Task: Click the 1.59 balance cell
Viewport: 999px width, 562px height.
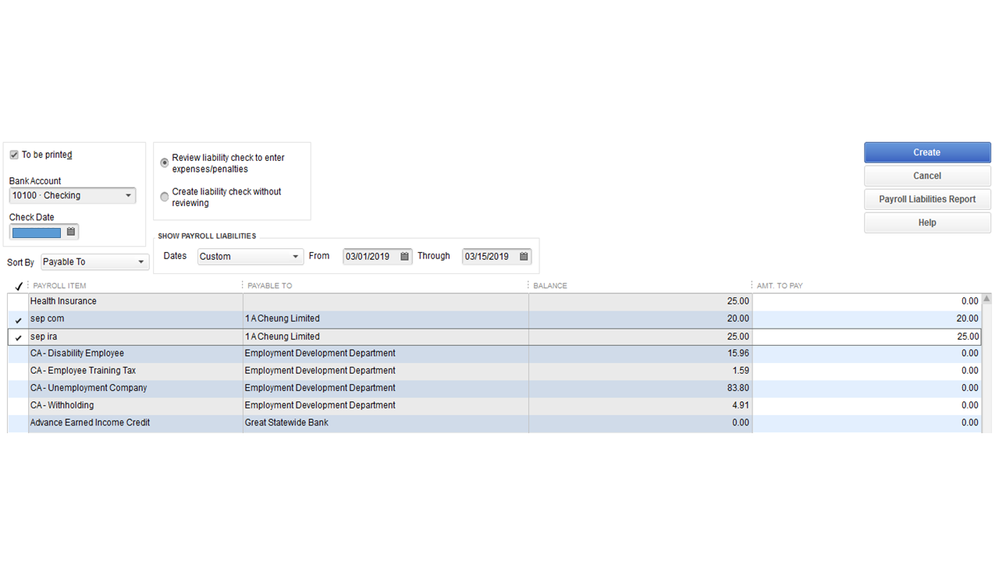Action: [x=640, y=371]
